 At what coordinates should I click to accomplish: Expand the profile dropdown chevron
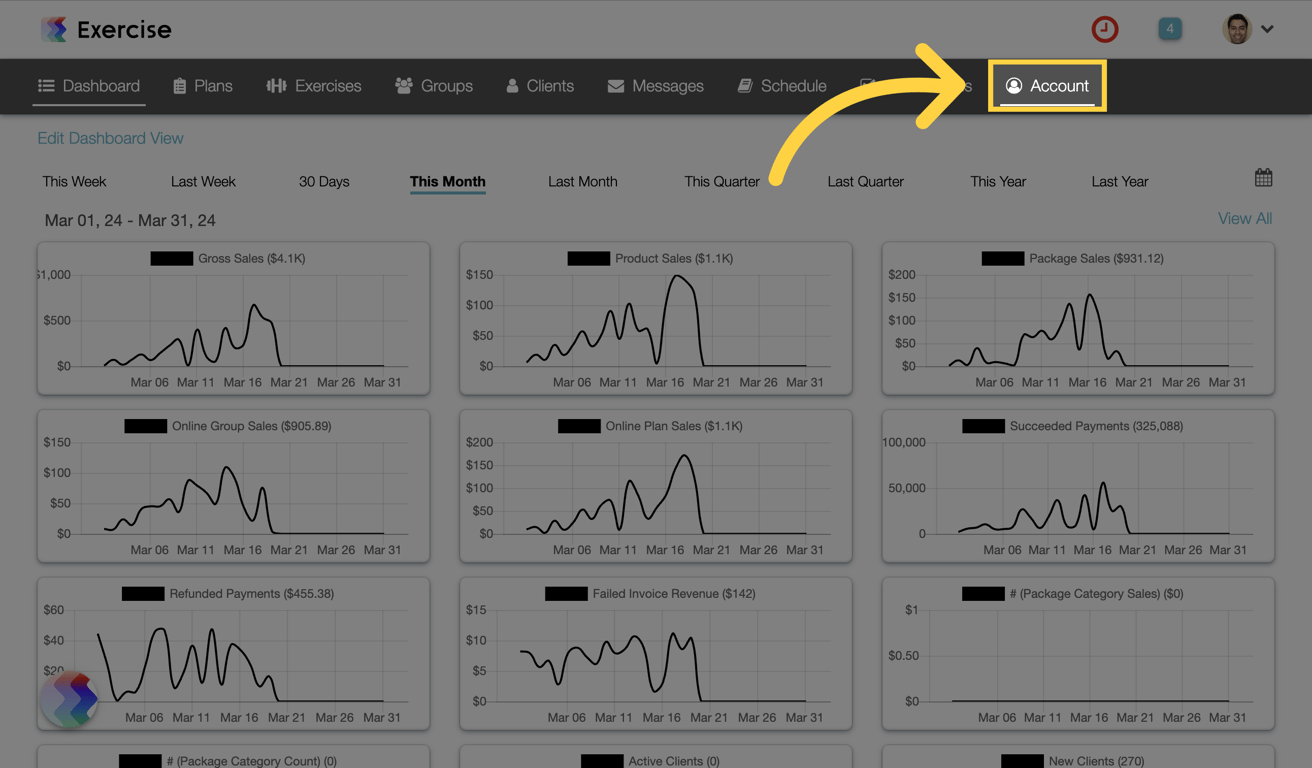coord(1267,29)
